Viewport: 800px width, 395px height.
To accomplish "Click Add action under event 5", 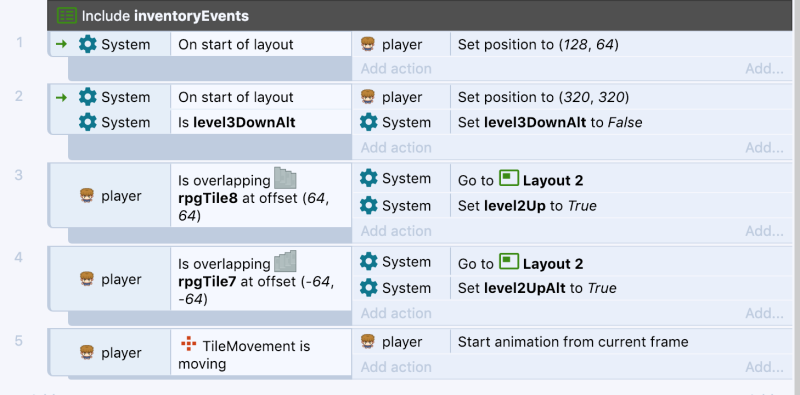I will pos(396,367).
